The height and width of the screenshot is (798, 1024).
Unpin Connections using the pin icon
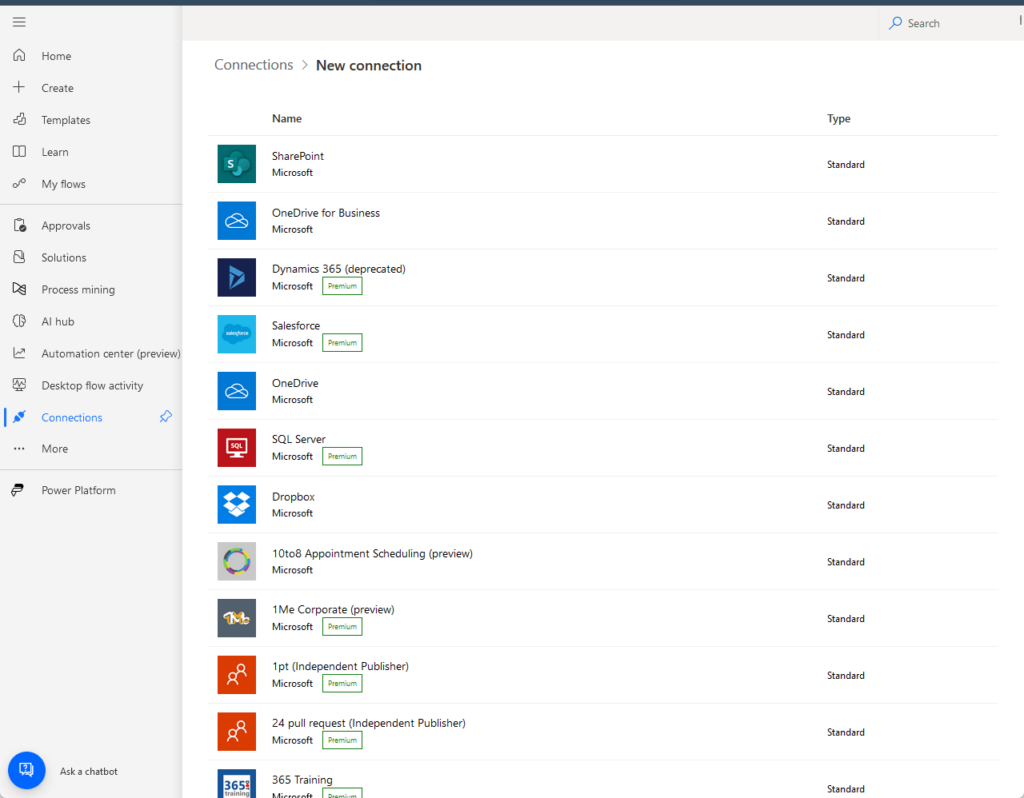(166, 417)
